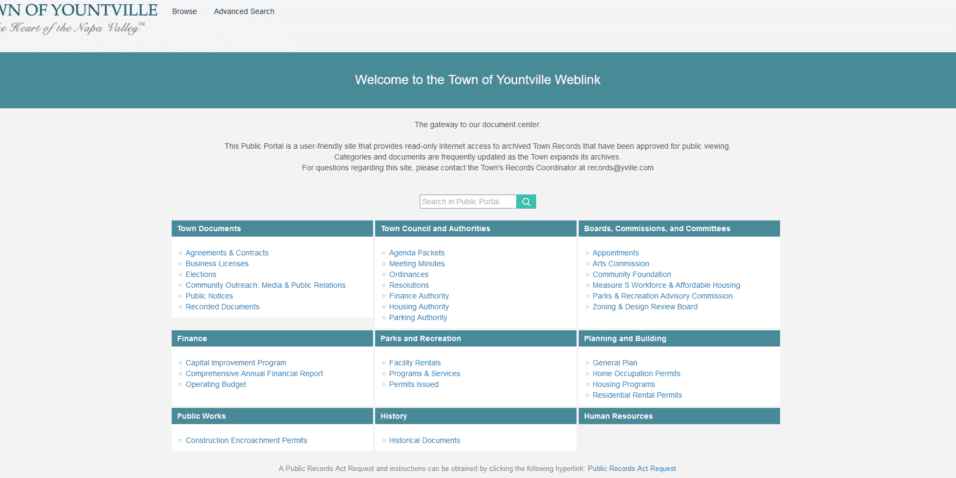Open the General Plan link
Viewport: 956px width, 478px height.
614,363
